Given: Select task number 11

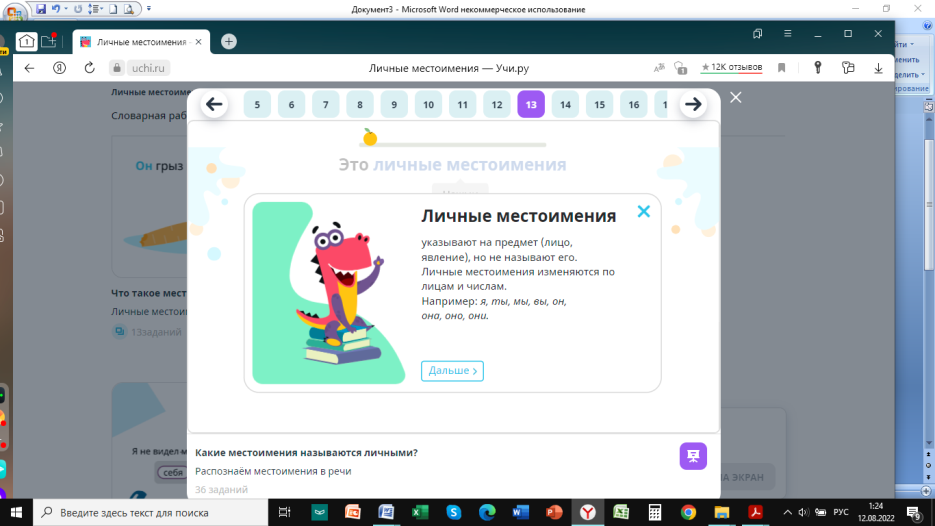Looking at the screenshot, I should (x=462, y=104).
